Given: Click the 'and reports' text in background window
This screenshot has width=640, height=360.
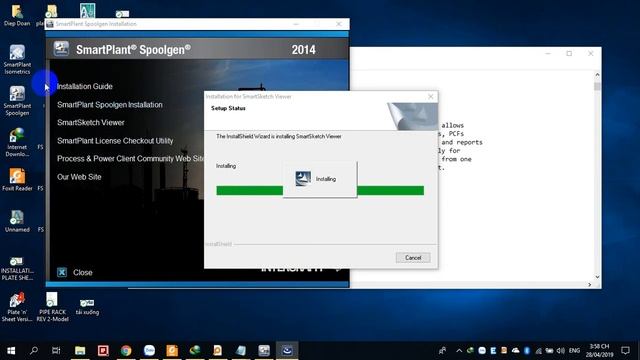Looking at the screenshot, I should click(x=462, y=142).
